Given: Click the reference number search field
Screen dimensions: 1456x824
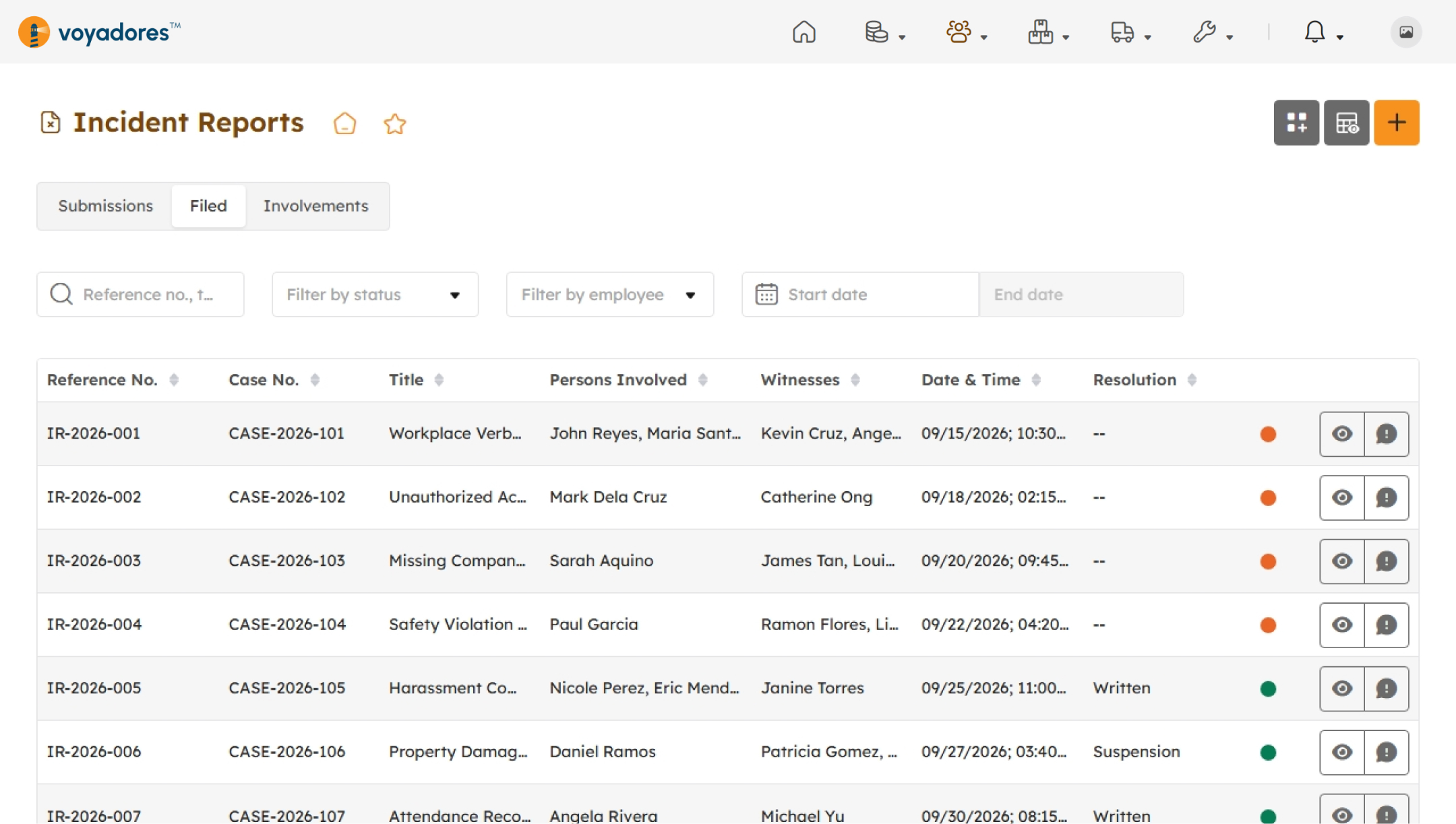Looking at the screenshot, I should point(140,294).
